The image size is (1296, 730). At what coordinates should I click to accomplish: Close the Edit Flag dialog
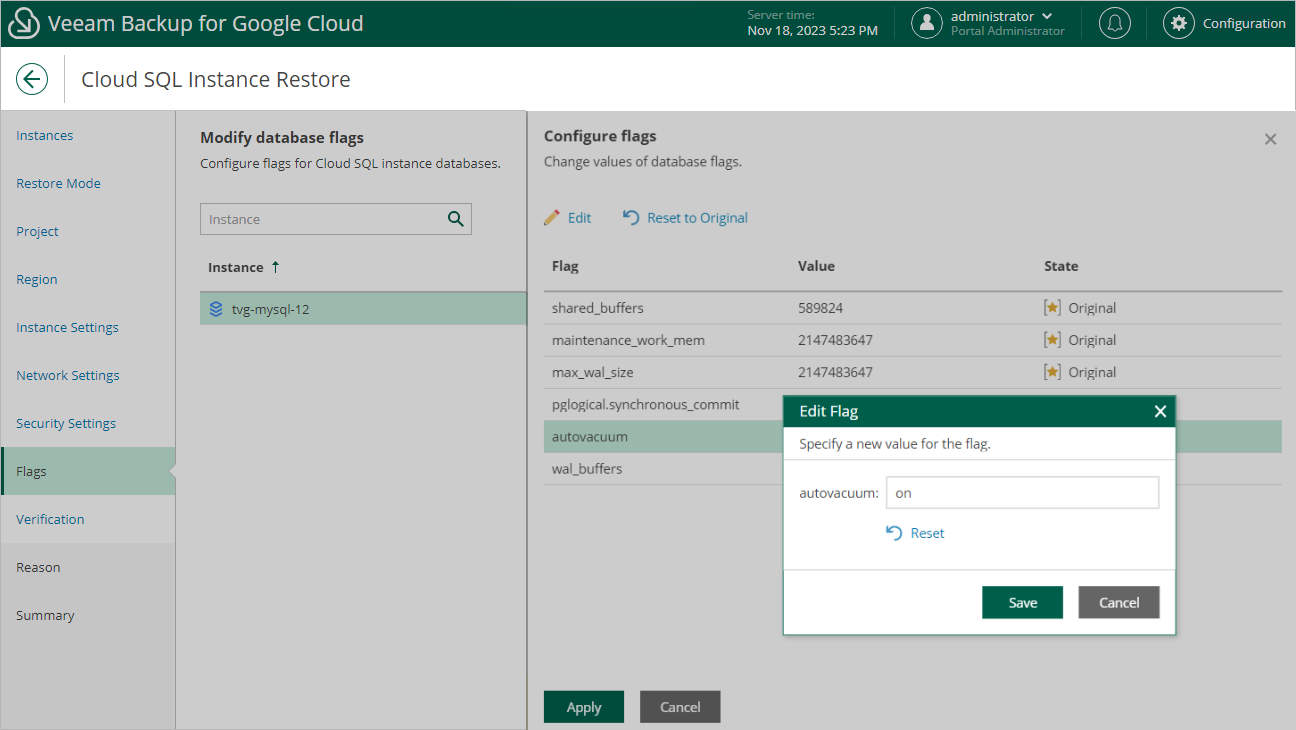pyautogui.click(x=1160, y=411)
